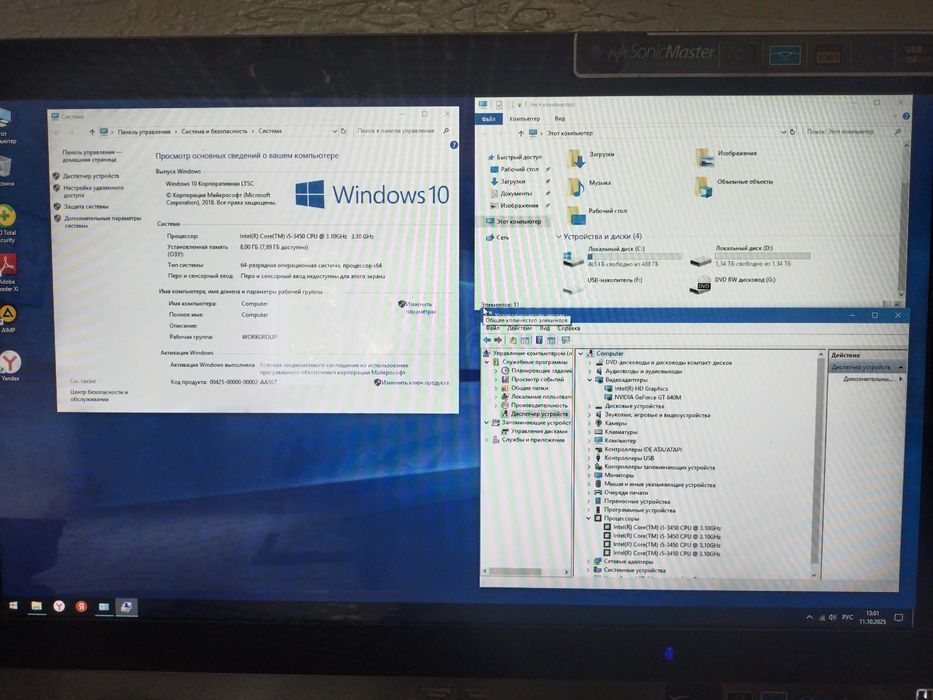Open the Рабочий стол folder in Explorer's main pane
The height and width of the screenshot is (700, 933).
597,213
